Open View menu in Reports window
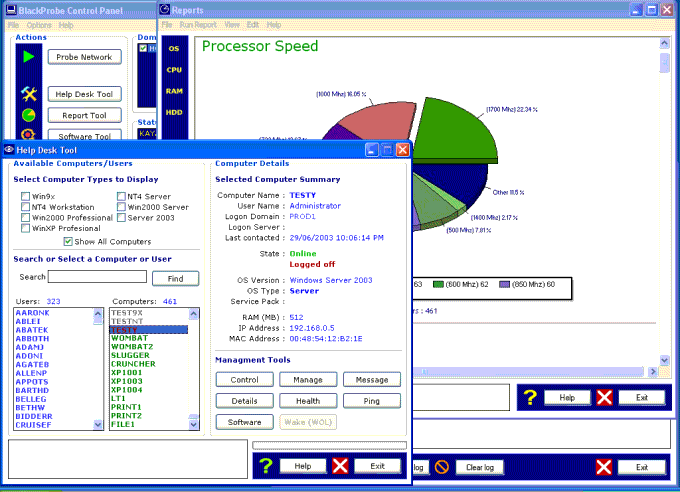The height and width of the screenshot is (492, 680). pyautogui.click(x=232, y=25)
